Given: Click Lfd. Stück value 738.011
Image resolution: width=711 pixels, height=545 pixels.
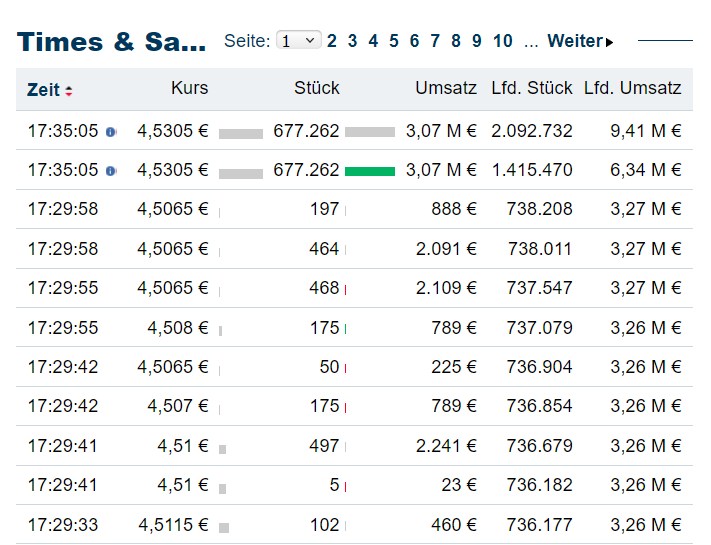Looking at the screenshot, I should [540, 249].
